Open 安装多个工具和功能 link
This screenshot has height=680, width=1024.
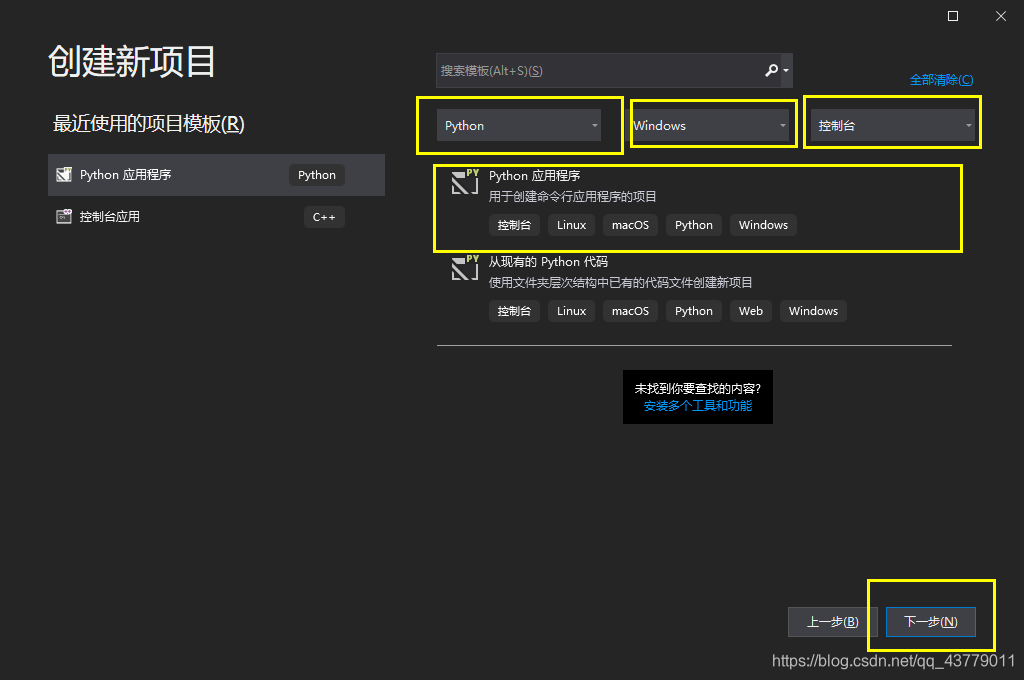pos(697,406)
